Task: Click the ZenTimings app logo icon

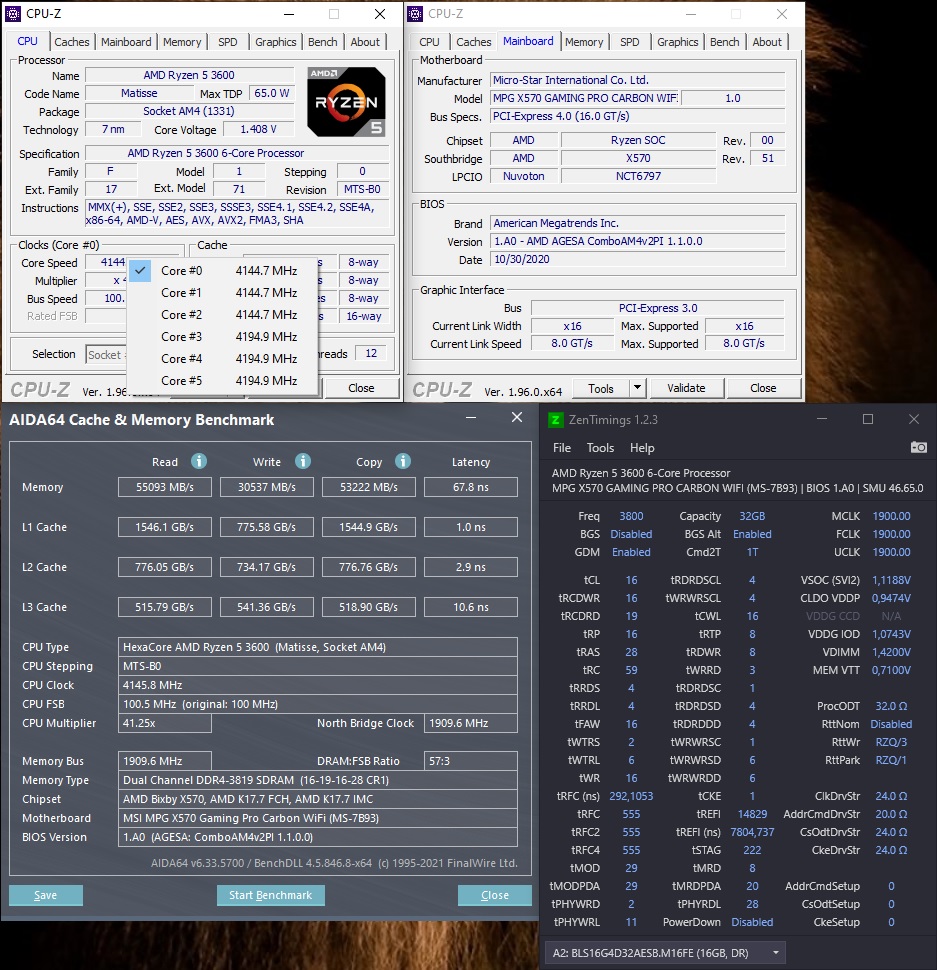Action: [x=555, y=420]
